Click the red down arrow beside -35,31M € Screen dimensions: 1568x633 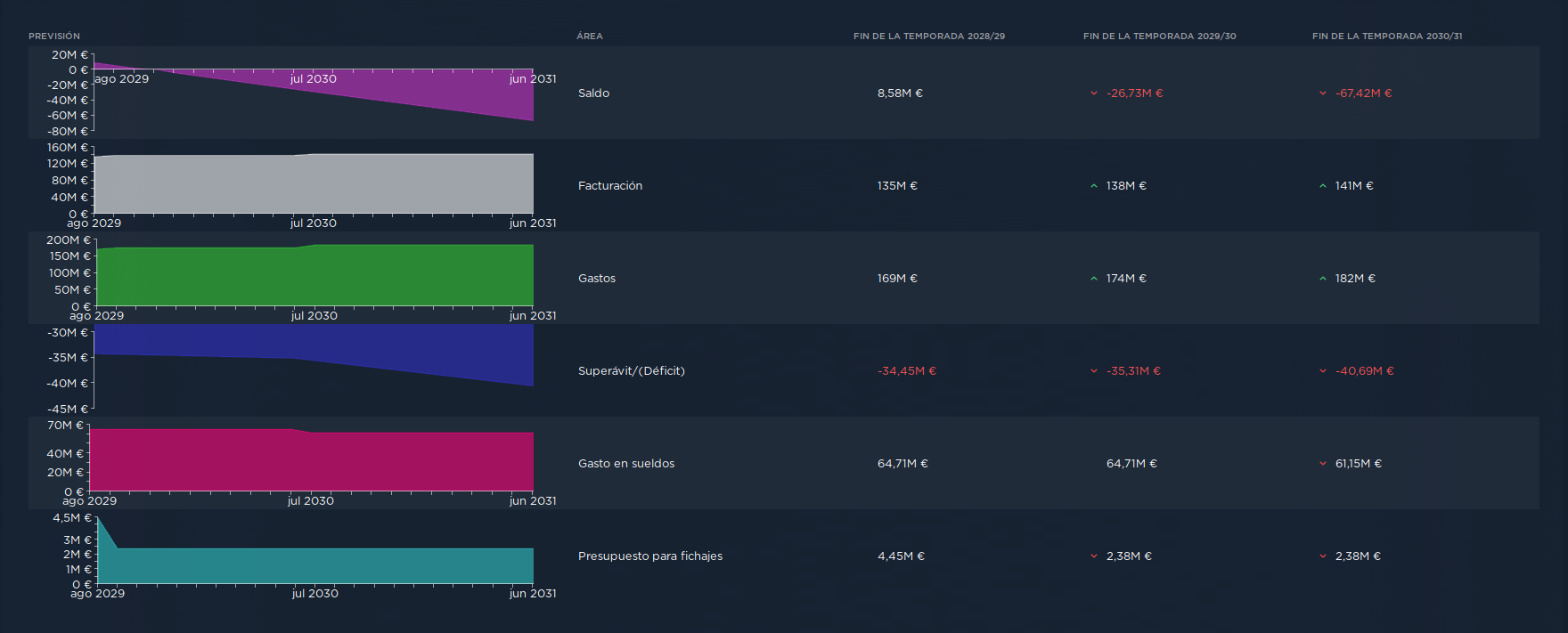(x=1094, y=371)
